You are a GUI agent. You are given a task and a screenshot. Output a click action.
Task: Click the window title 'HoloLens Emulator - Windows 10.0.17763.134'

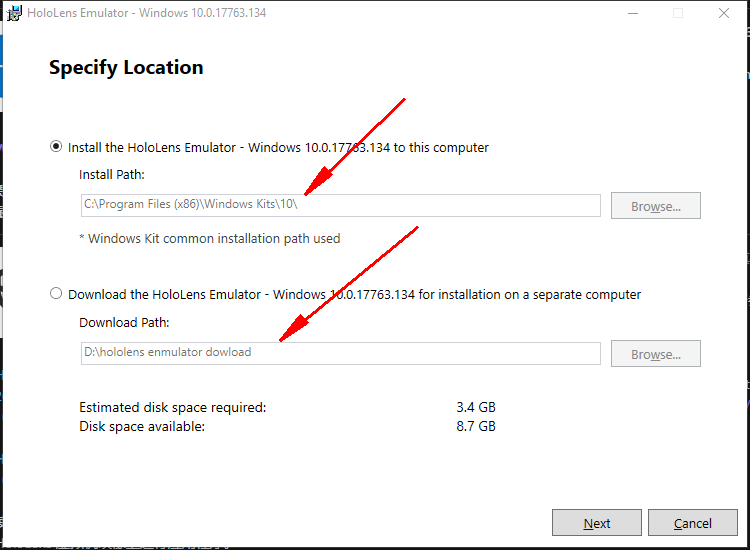[x=147, y=13]
